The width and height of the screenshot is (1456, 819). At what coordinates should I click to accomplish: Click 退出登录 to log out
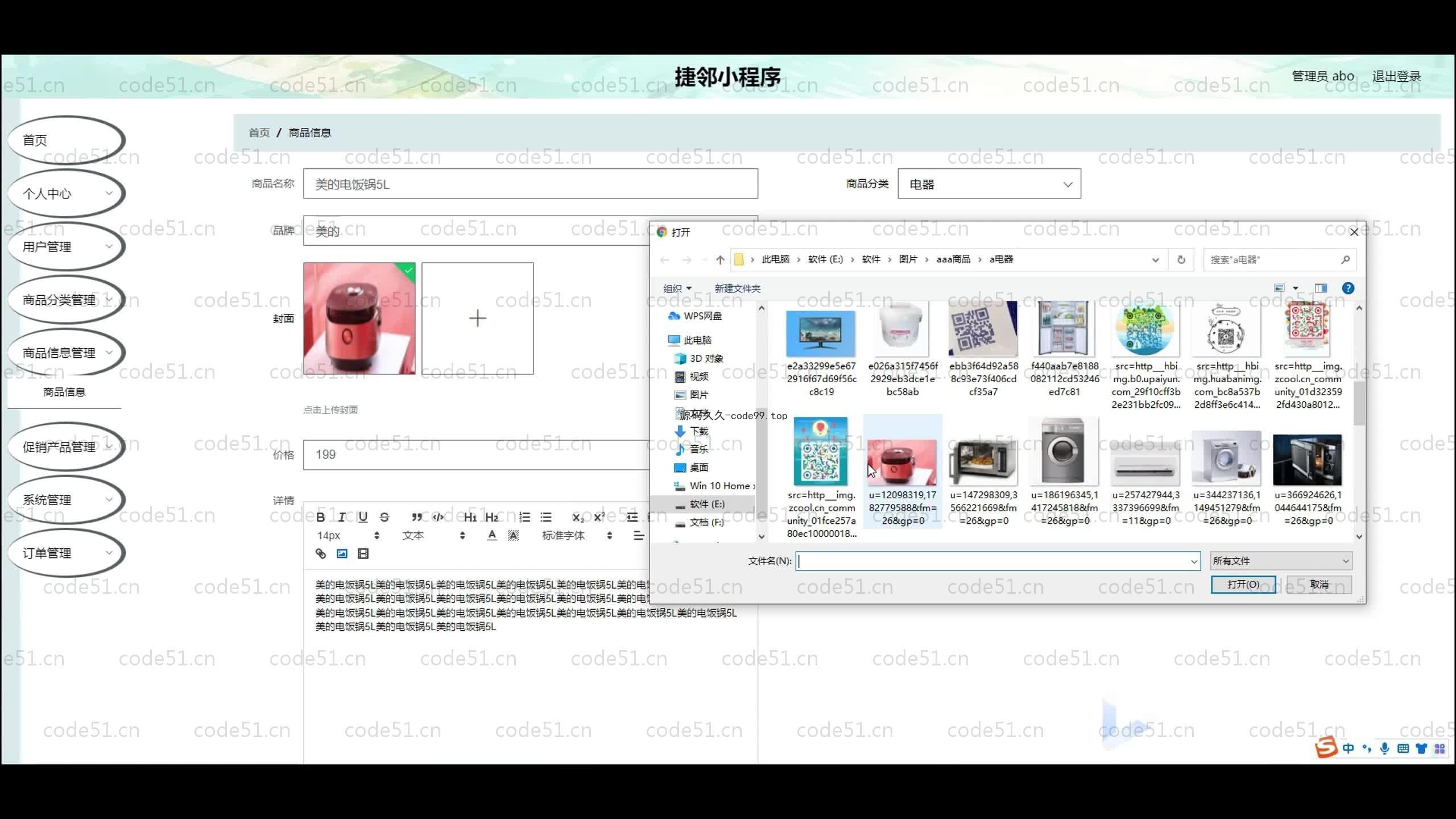tap(1396, 76)
